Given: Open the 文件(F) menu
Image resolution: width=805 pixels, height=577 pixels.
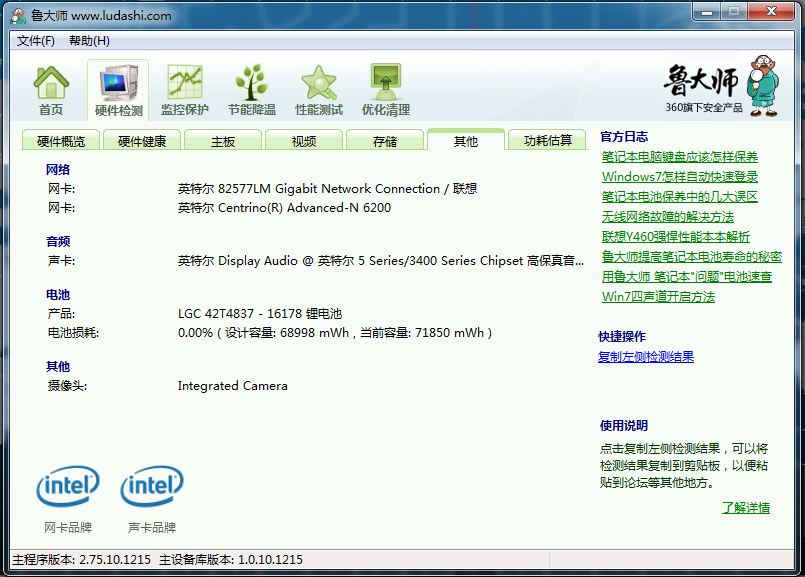Looking at the screenshot, I should tap(35, 41).
